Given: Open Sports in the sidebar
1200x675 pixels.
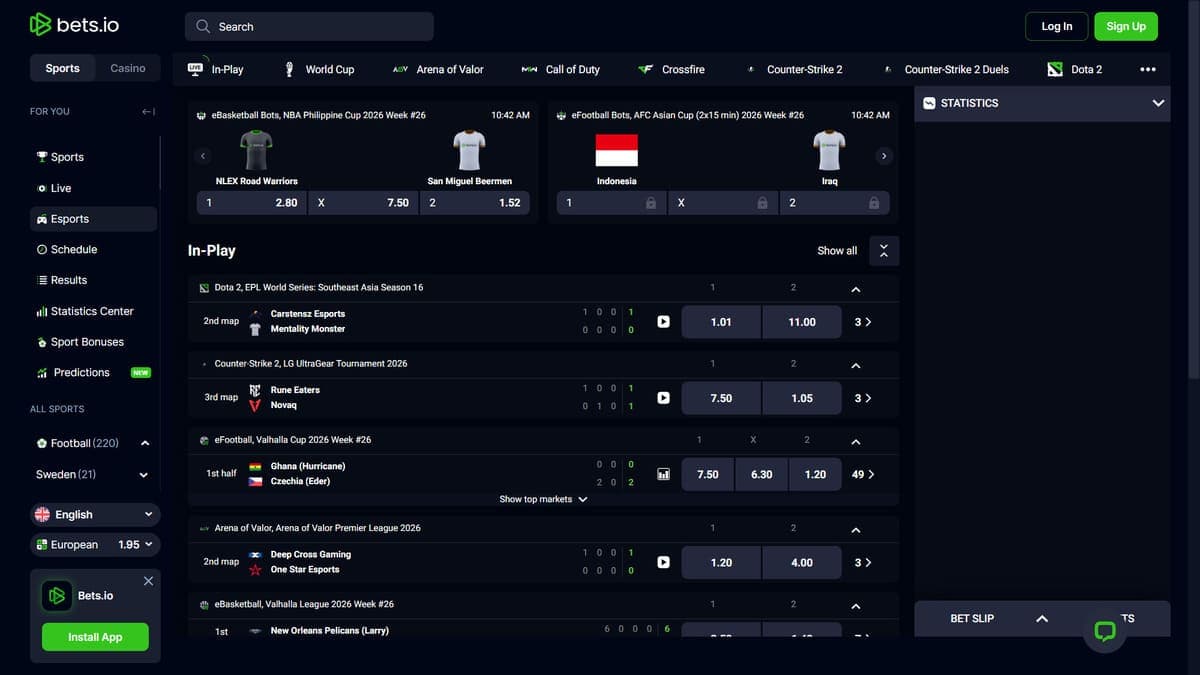Looking at the screenshot, I should pyautogui.click(x=93, y=157).
